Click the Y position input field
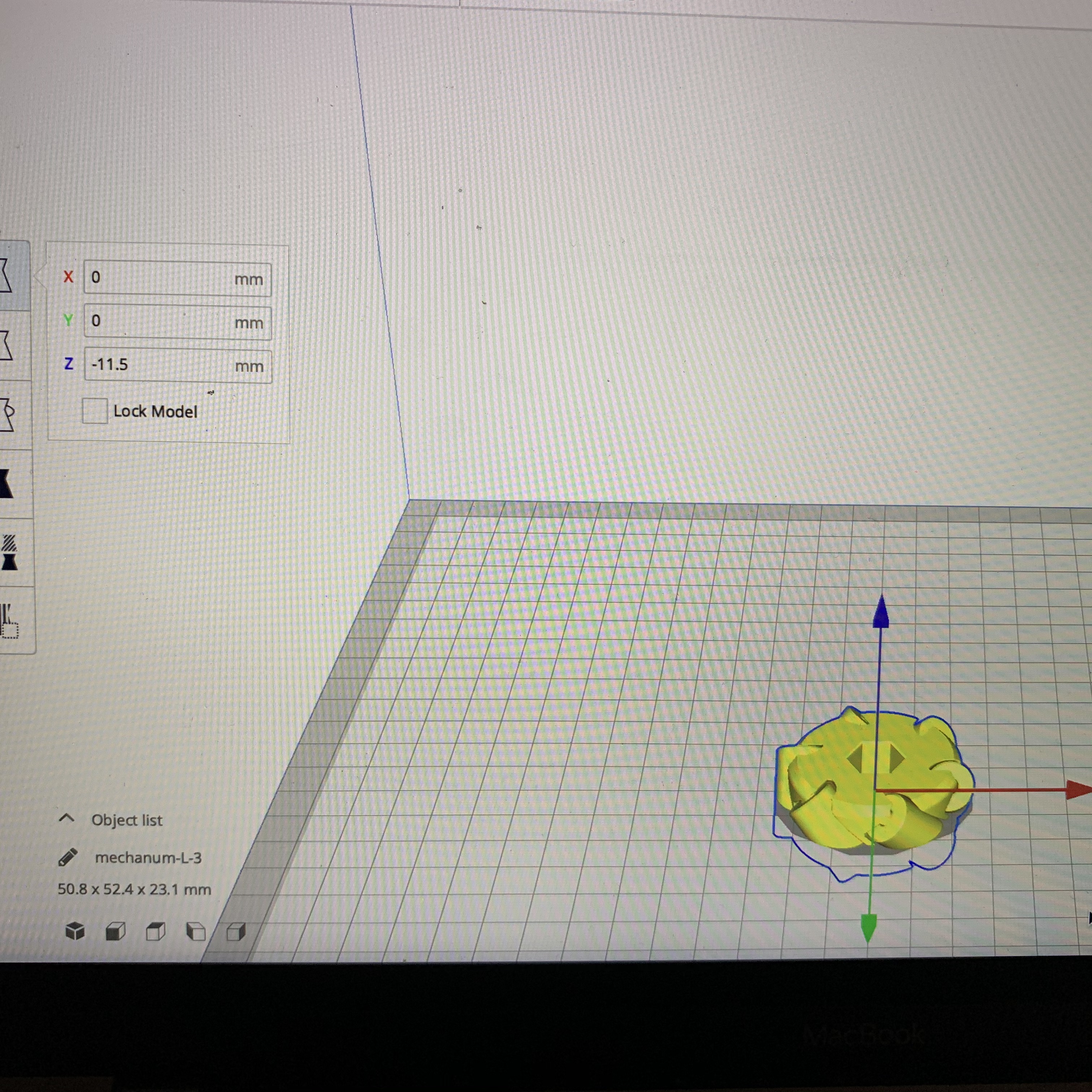 [177, 322]
